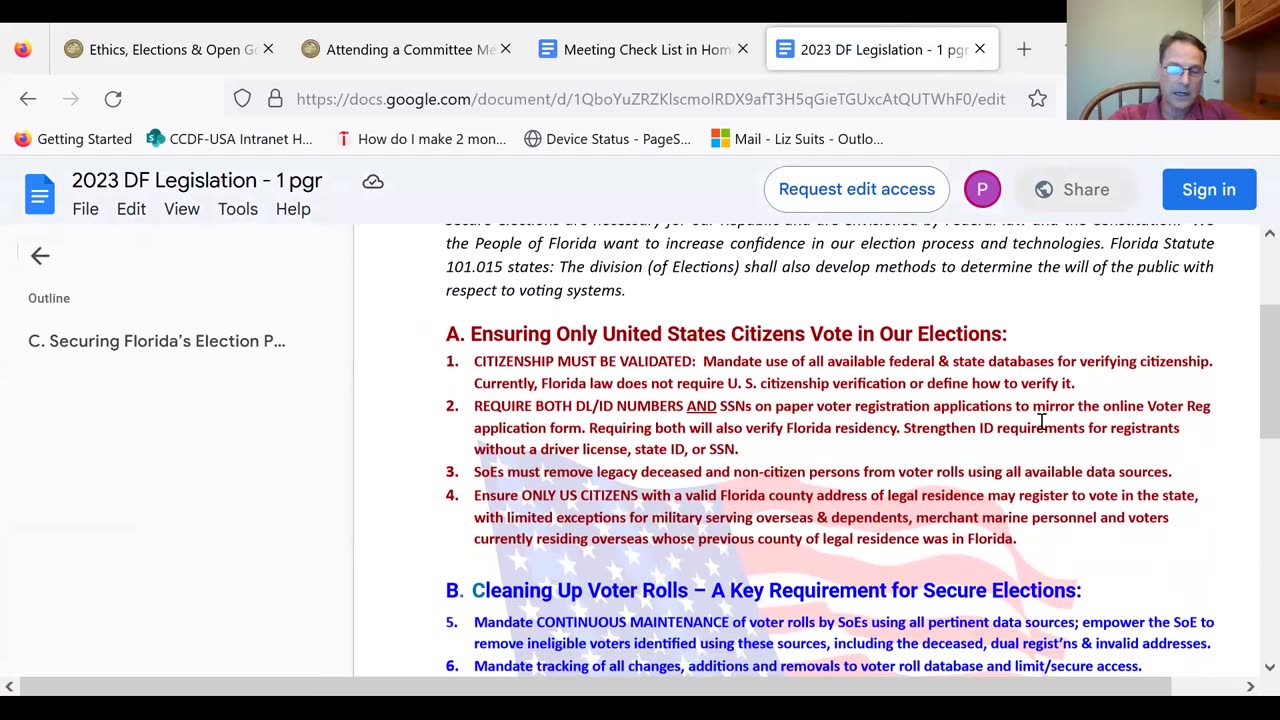Open a new browser tab
The image size is (1280, 720).
pyautogui.click(x=1024, y=49)
